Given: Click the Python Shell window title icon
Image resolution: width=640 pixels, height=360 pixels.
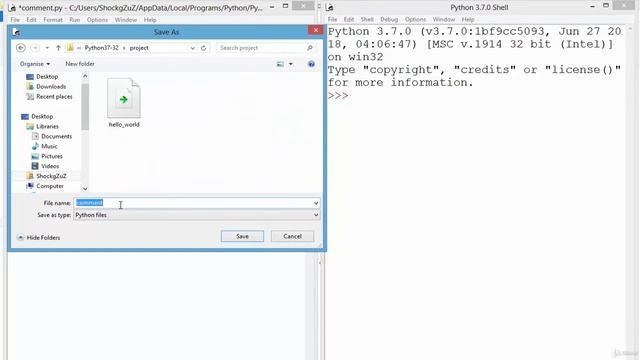Looking at the screenshot, I should coord(330,7).
